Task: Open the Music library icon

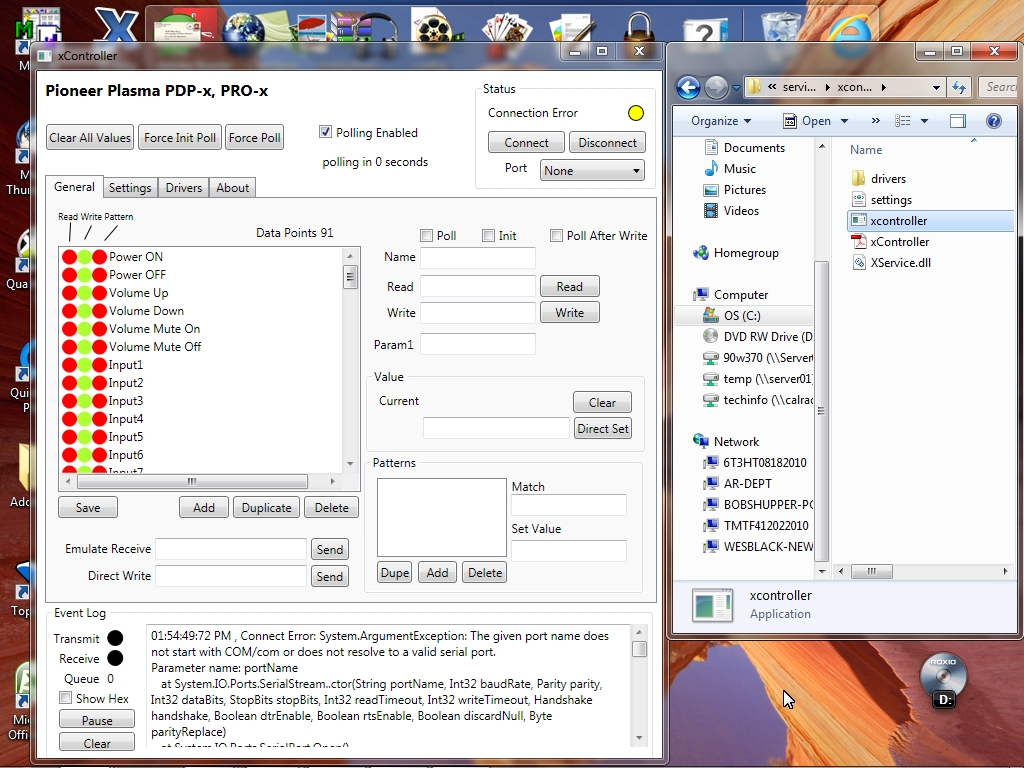Action: pos(711,168)
